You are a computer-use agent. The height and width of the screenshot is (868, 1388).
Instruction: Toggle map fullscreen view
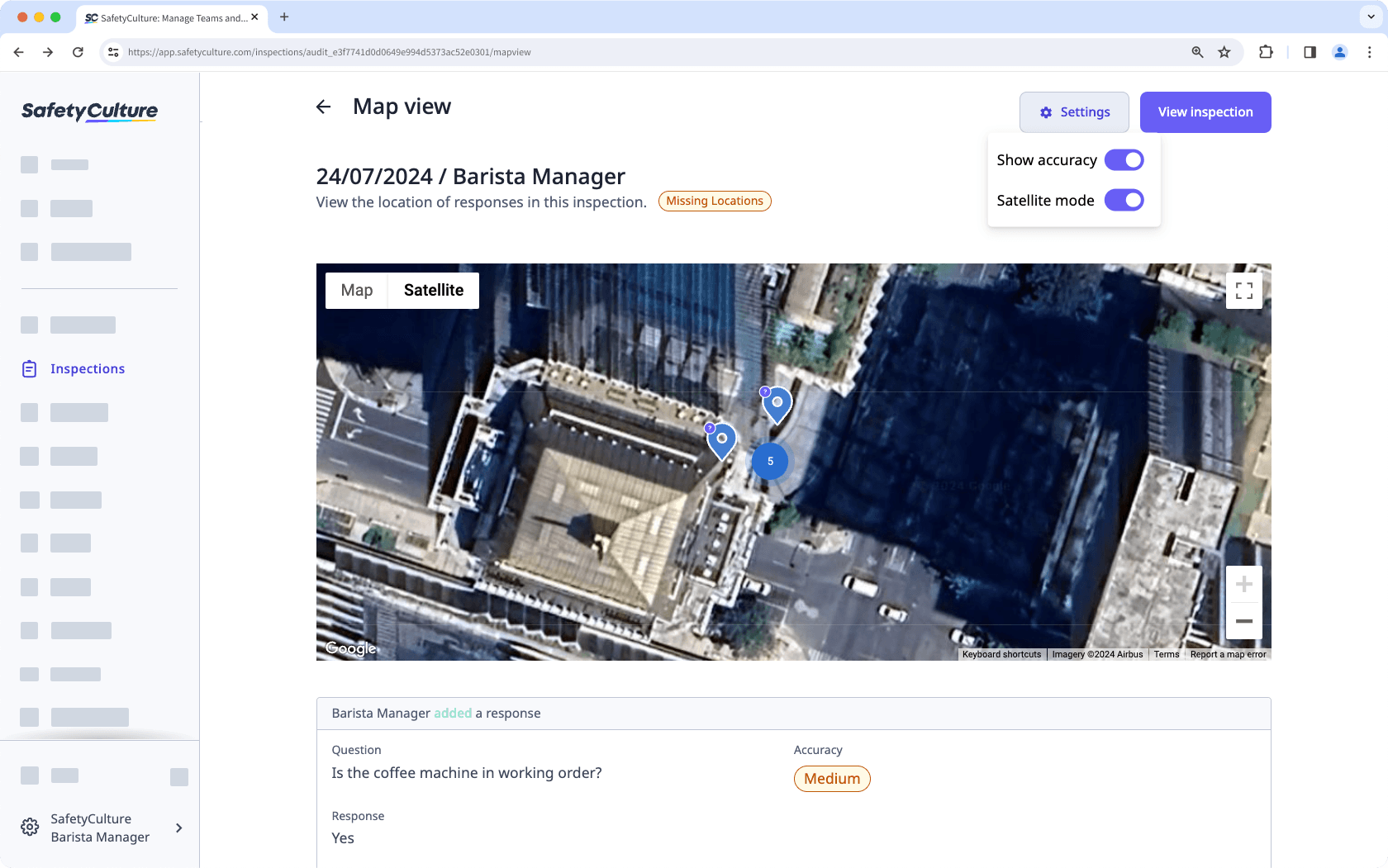pos(1243,291)
